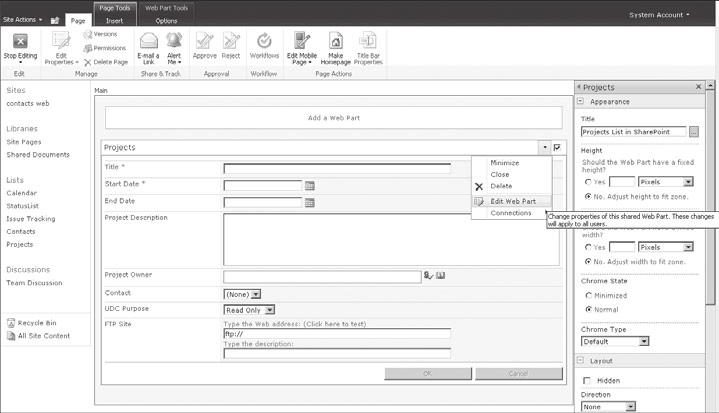This screenshot has height=413, width=719.
Task: Open the Workflows ribbon icon
Action: coord(264,41)
